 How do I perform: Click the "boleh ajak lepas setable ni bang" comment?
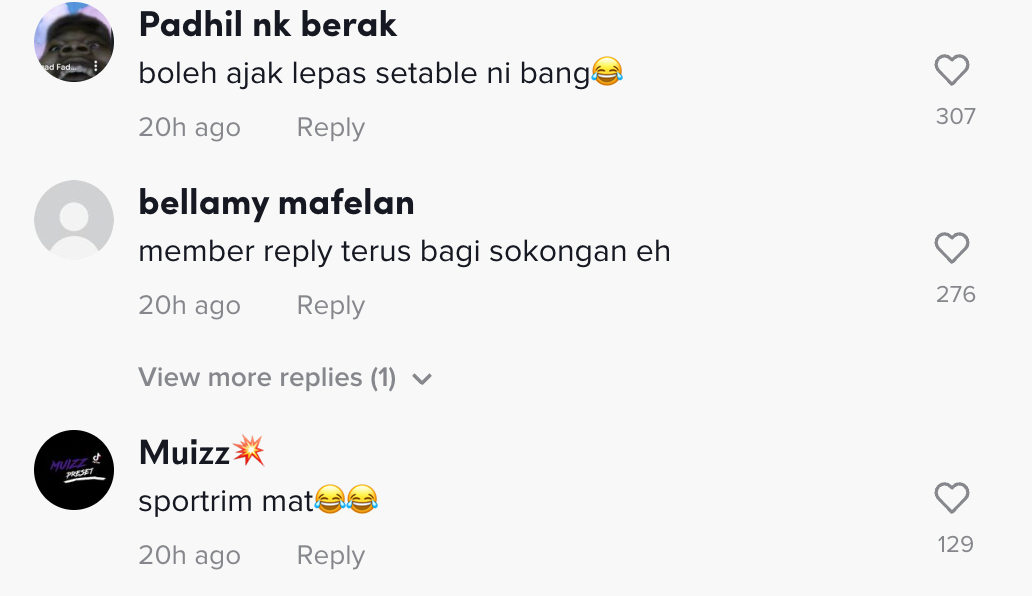(364, 73)
